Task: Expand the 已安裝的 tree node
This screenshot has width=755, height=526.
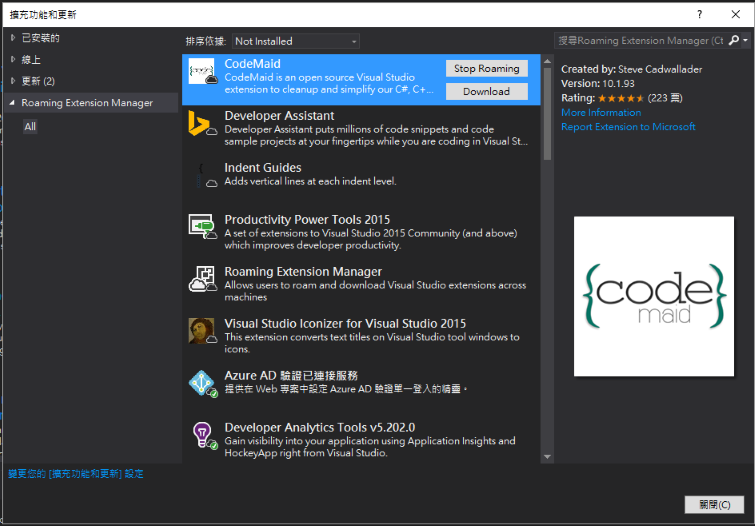Action: pyautogui.click(x=13, y=38)
